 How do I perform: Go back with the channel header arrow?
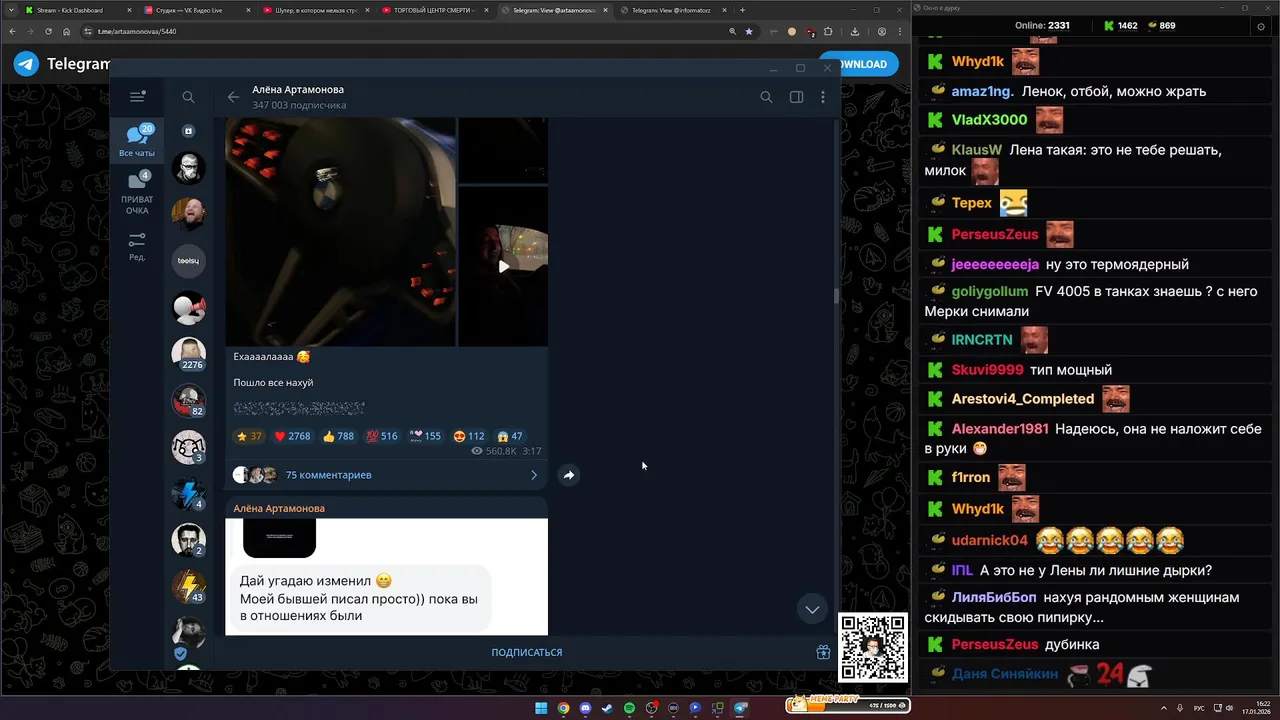(233, 97)
